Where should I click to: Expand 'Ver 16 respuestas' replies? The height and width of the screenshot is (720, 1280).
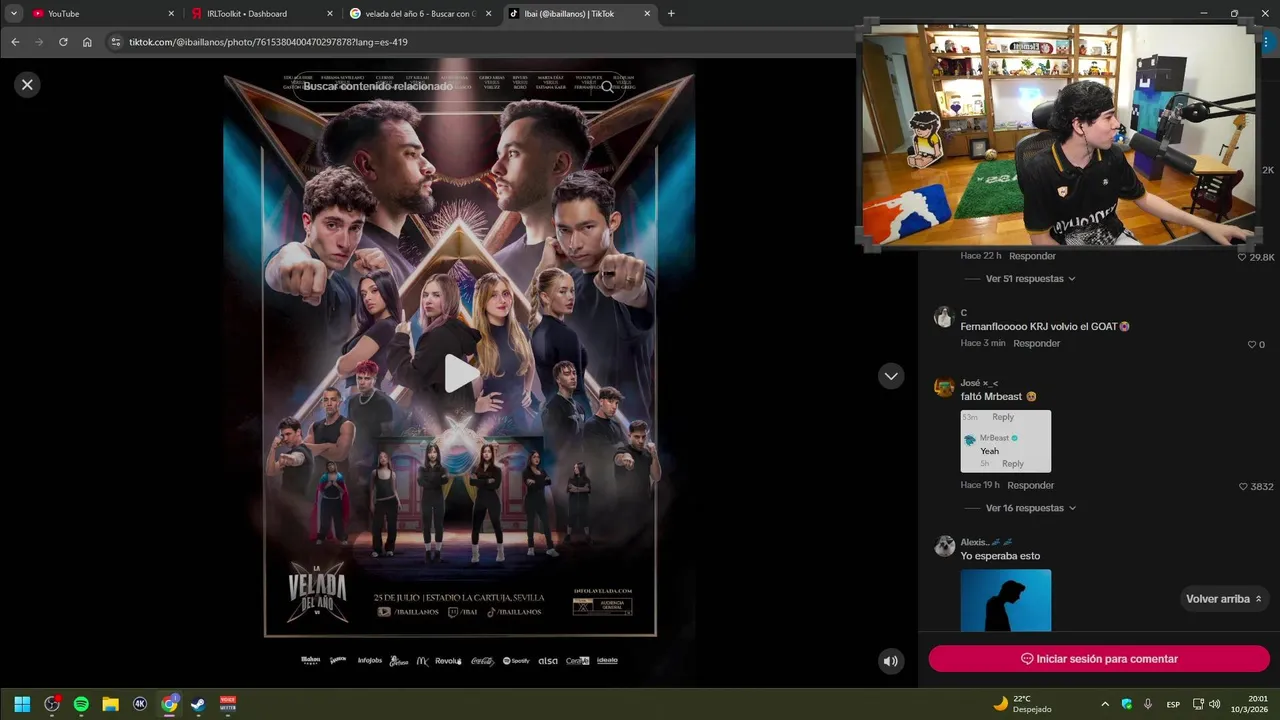coord(1030,508)
